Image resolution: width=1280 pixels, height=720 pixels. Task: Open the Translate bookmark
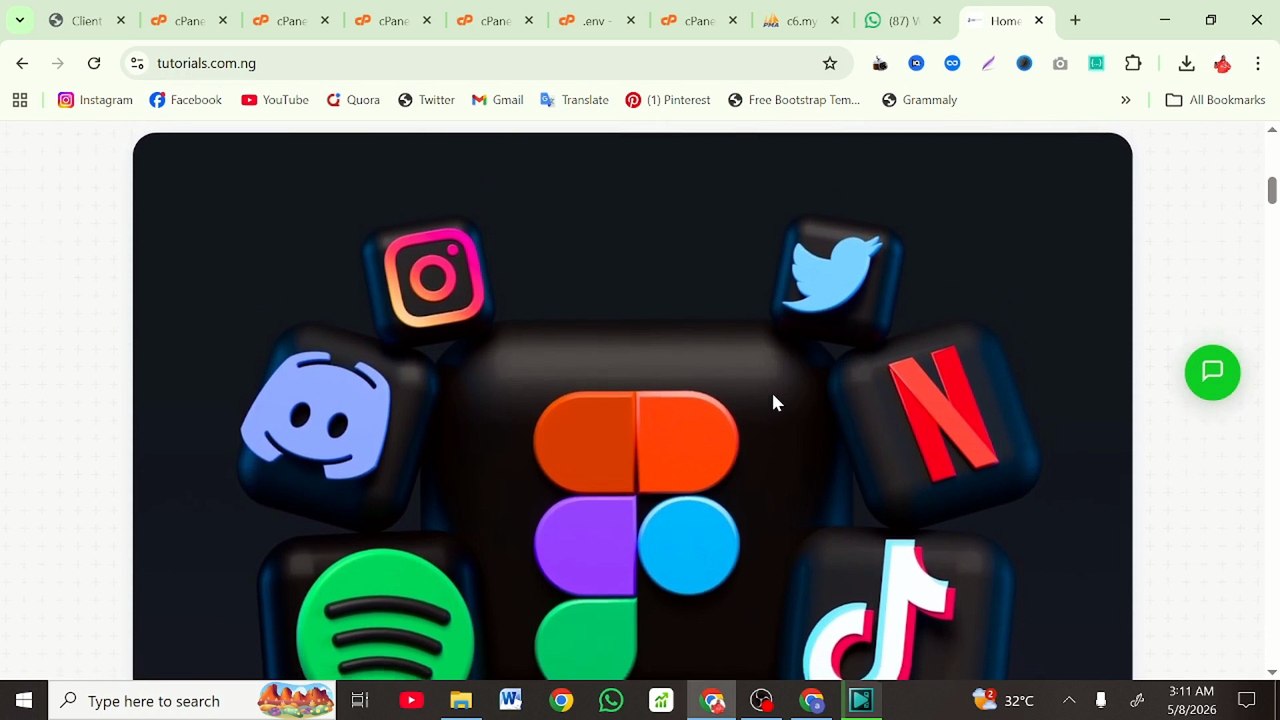tap(575, 100)
